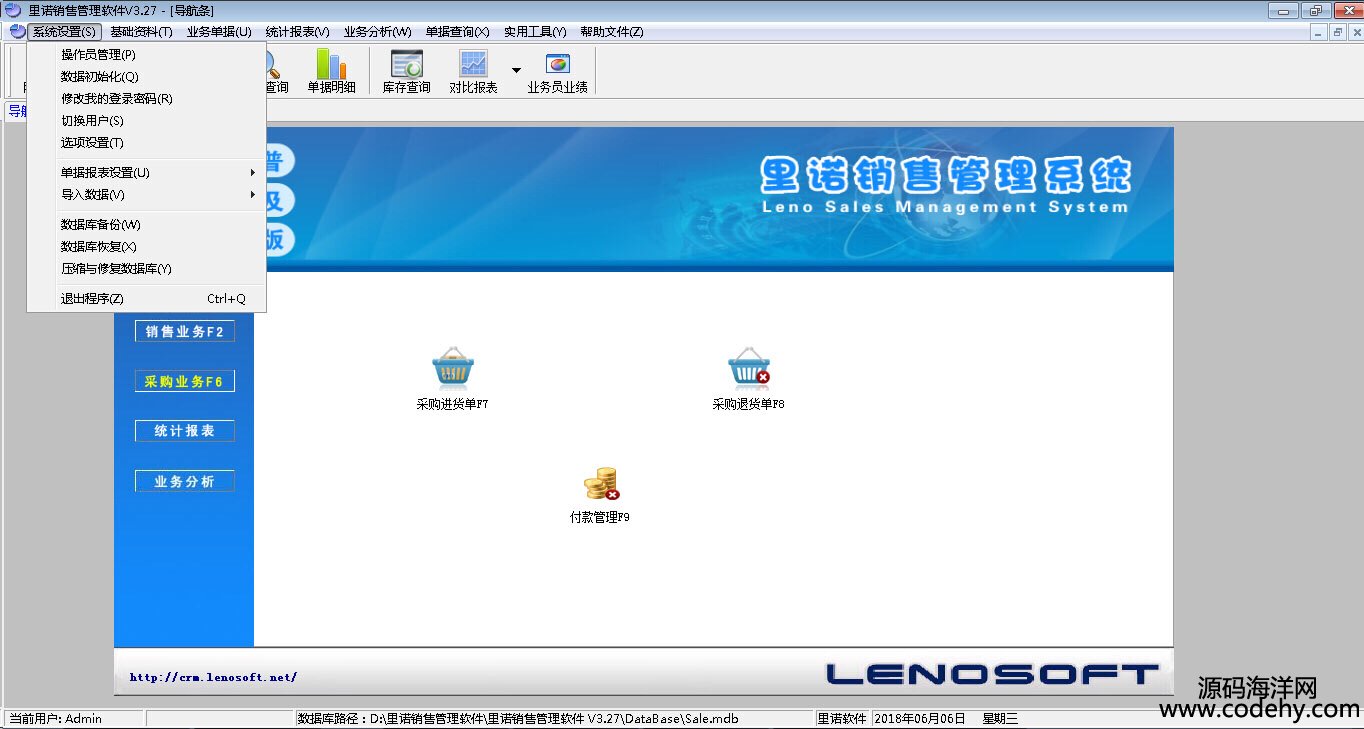Viewport: 1364px width, 729px height.
Task: Choose 数据初始化(Q) from the menu
Action: [147, 77]
